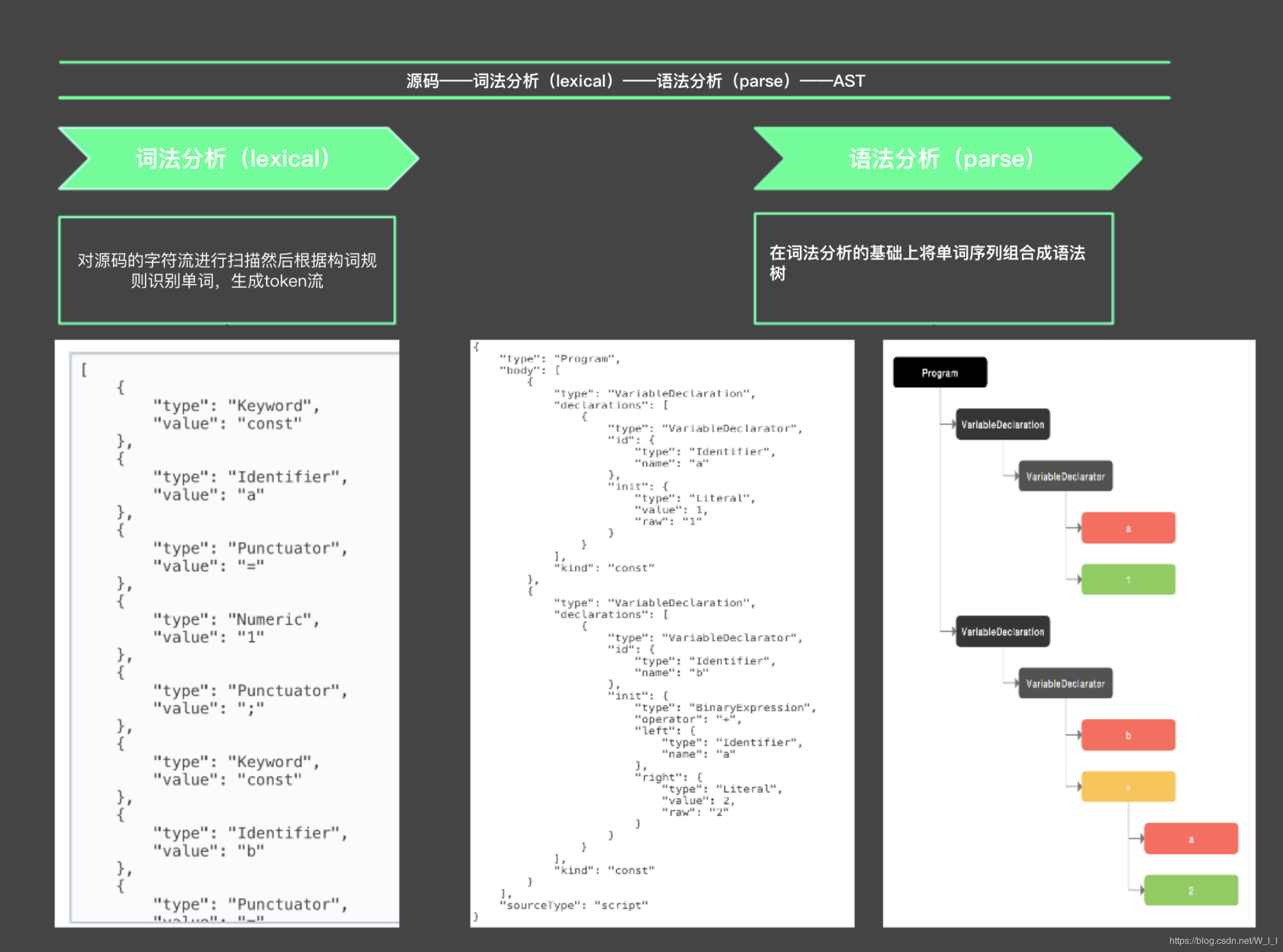Click the "sourceType": "script" line
The height and width of the screenshot is (952, 1283).
coord(573,905)
